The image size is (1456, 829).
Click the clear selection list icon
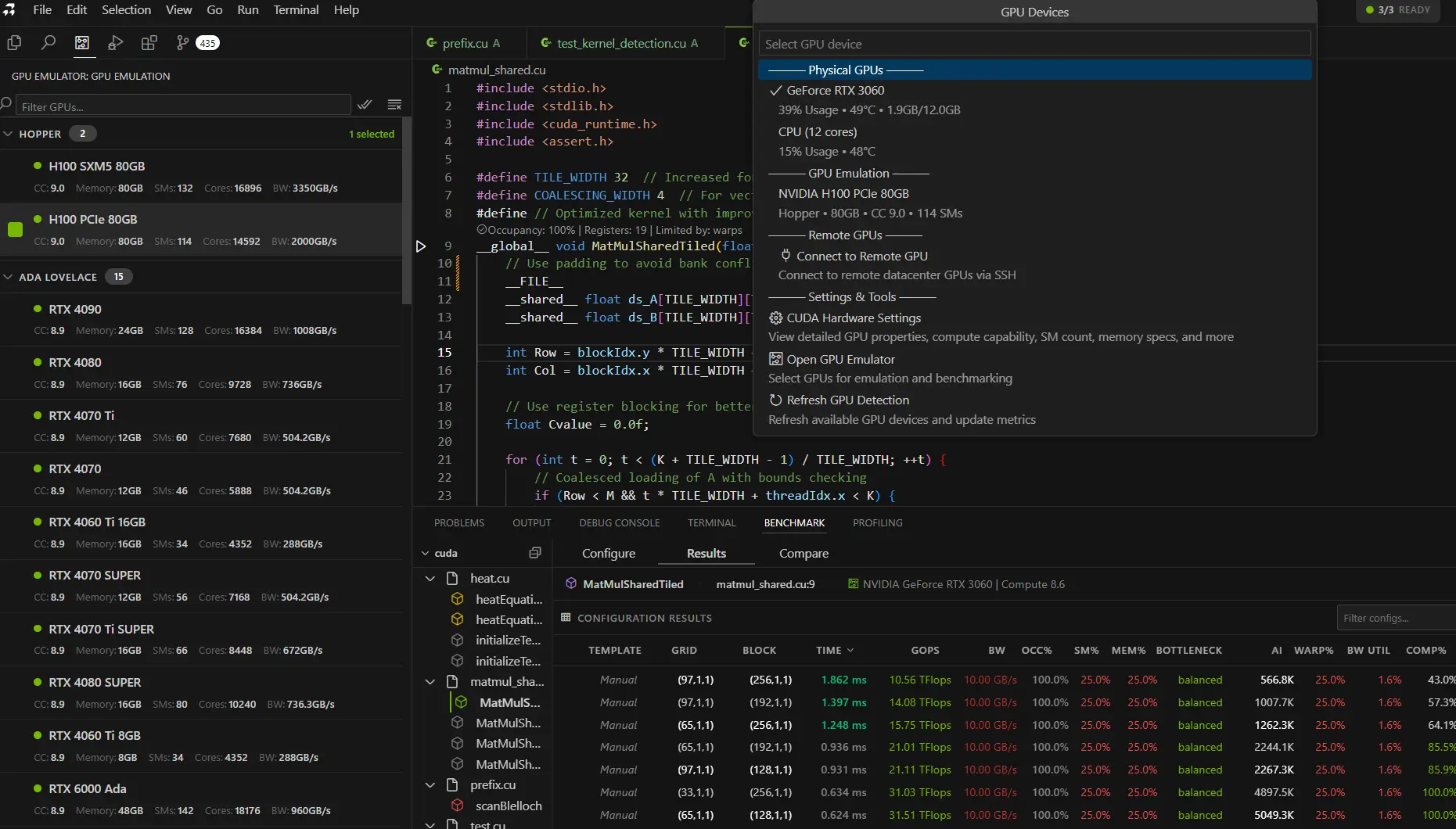point(394,105)
